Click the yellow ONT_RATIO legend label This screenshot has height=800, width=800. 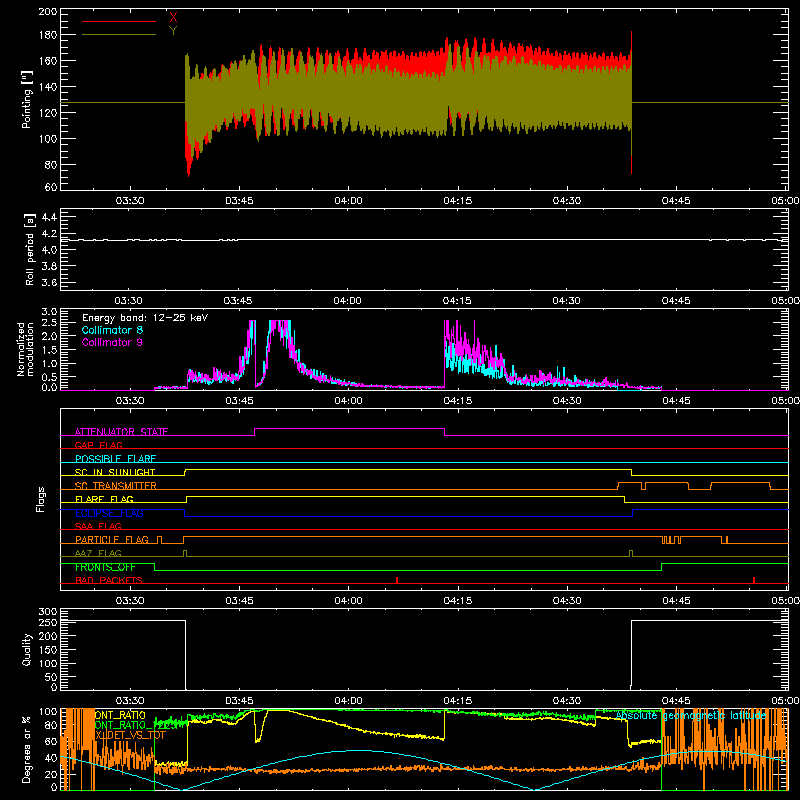120,715
